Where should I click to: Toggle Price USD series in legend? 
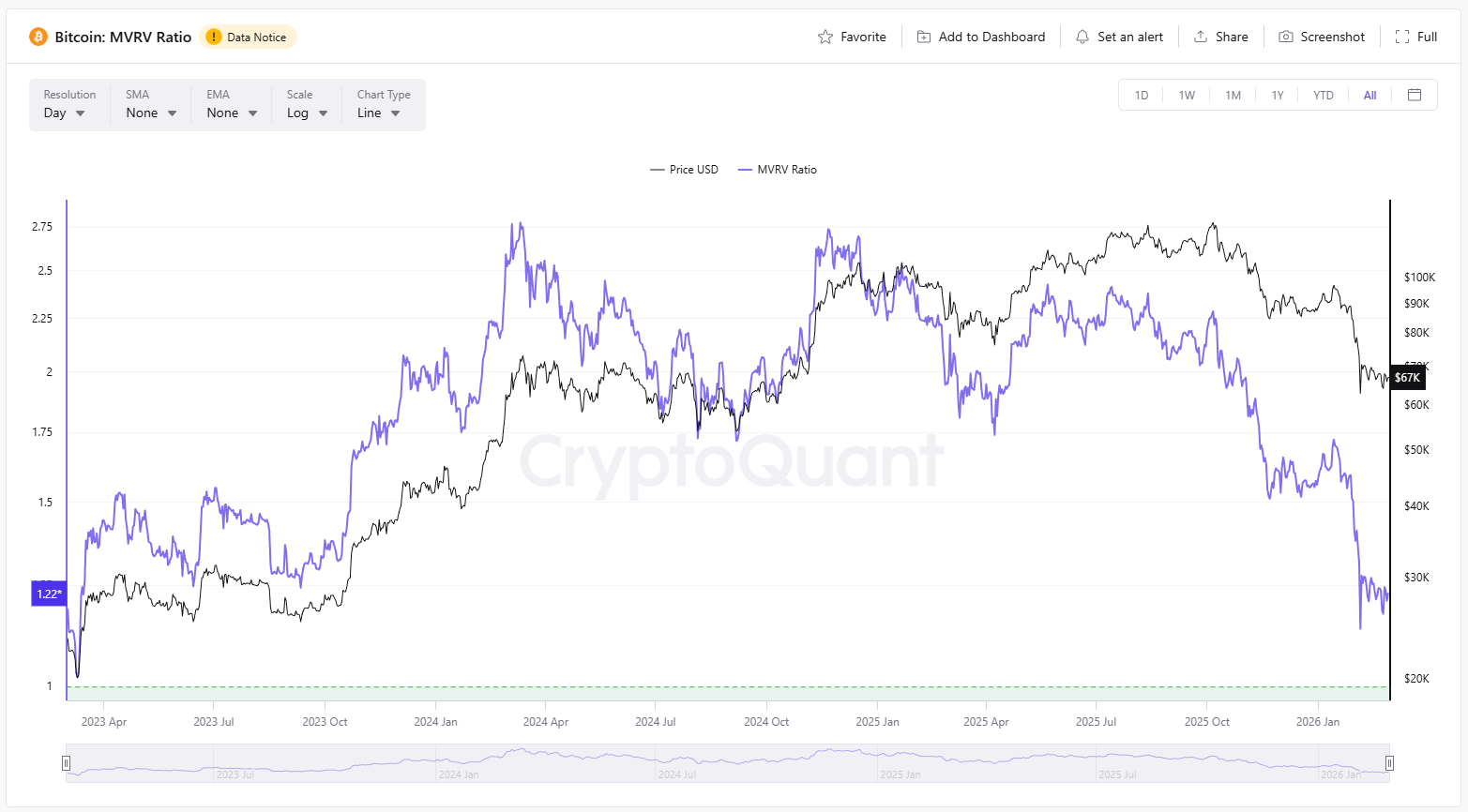pos(685,170)
